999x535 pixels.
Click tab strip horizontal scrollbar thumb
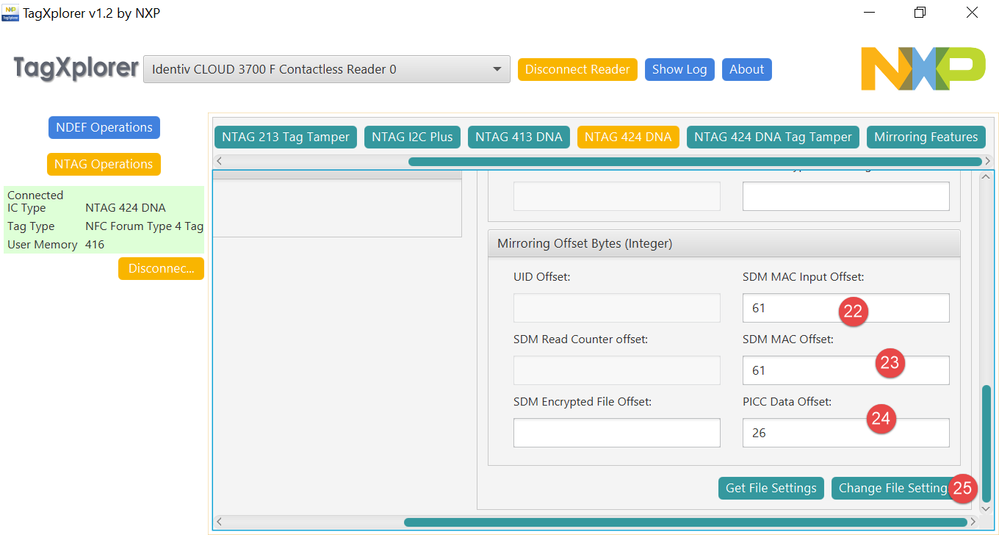(695, 161)
